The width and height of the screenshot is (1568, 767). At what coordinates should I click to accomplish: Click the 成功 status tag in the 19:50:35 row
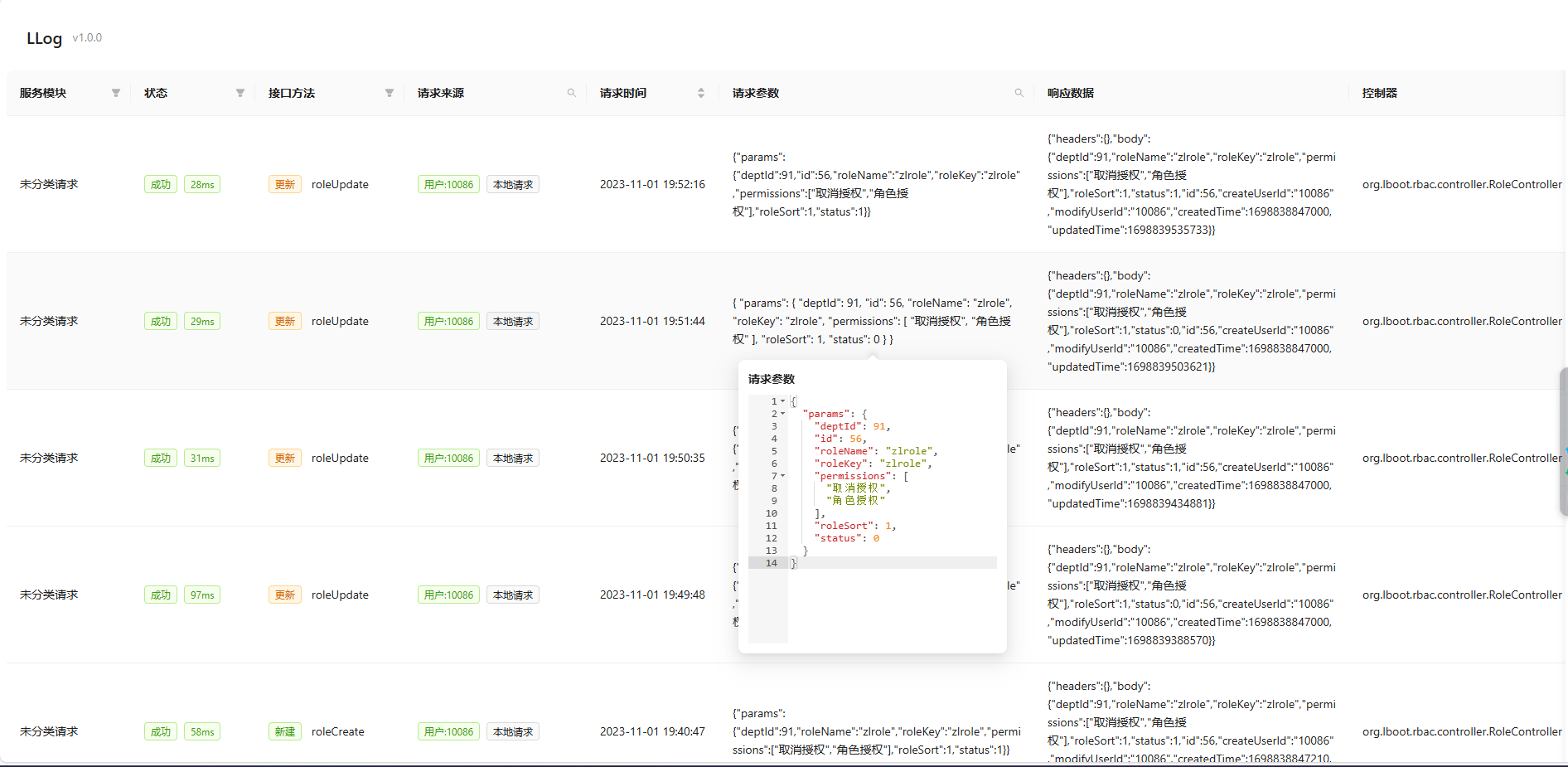(160, 458)
